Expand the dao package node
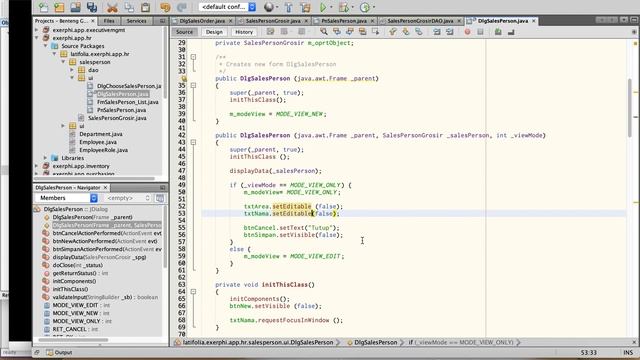640x360 pixels. pos(73,70)
